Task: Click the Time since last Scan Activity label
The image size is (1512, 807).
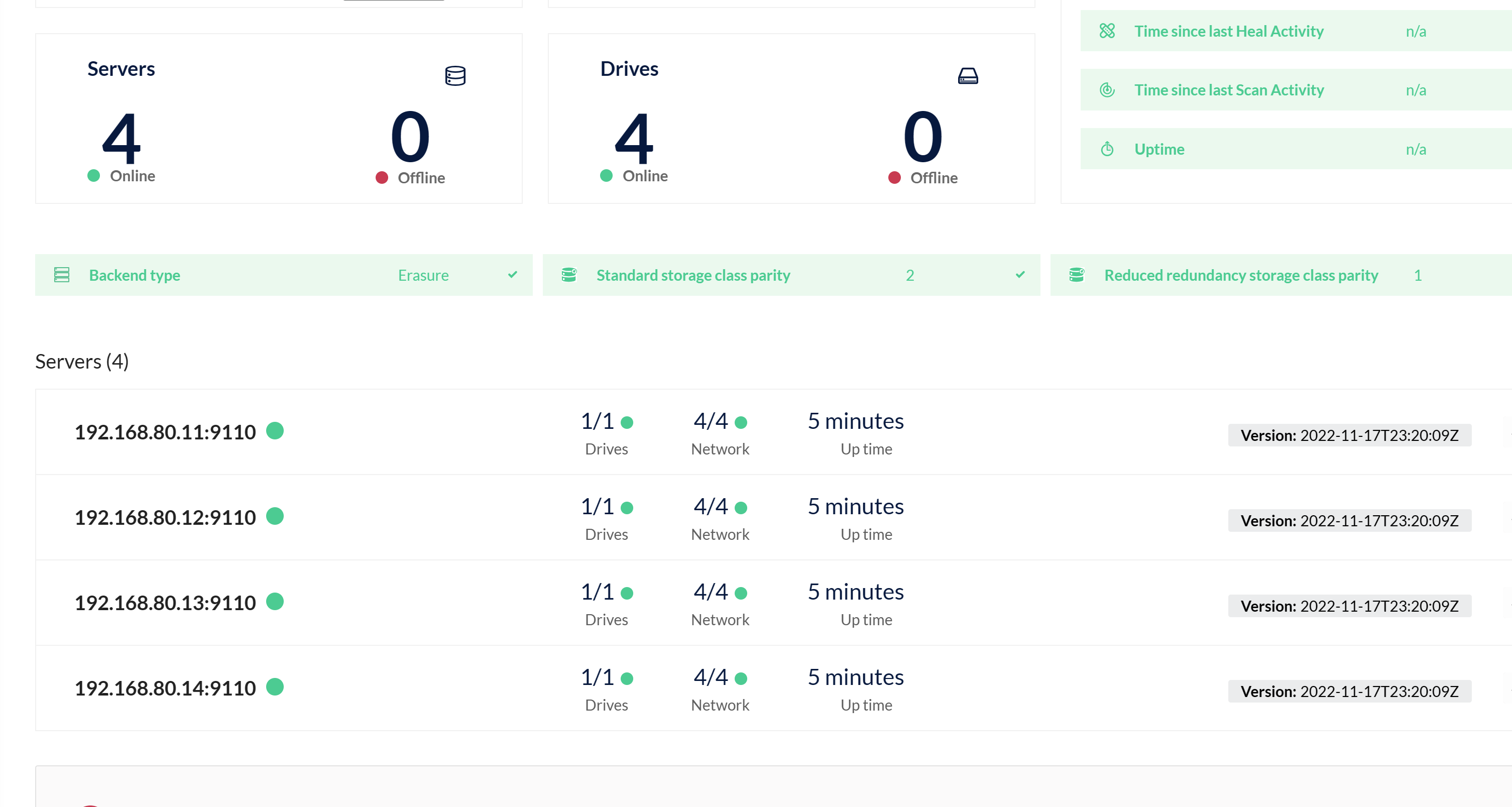Action: [1229, 90]
